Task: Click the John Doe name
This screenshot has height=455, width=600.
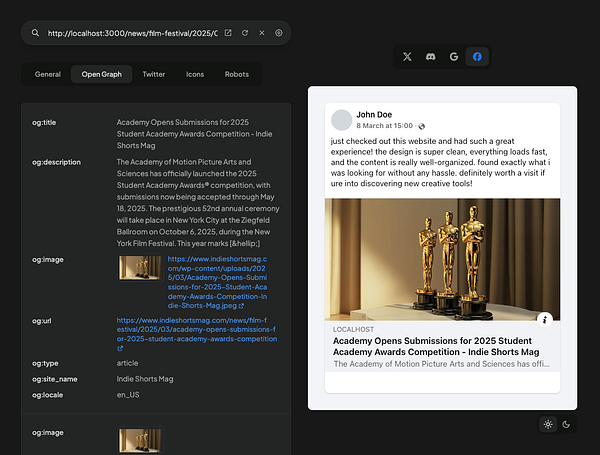Action: coord(374,114)
